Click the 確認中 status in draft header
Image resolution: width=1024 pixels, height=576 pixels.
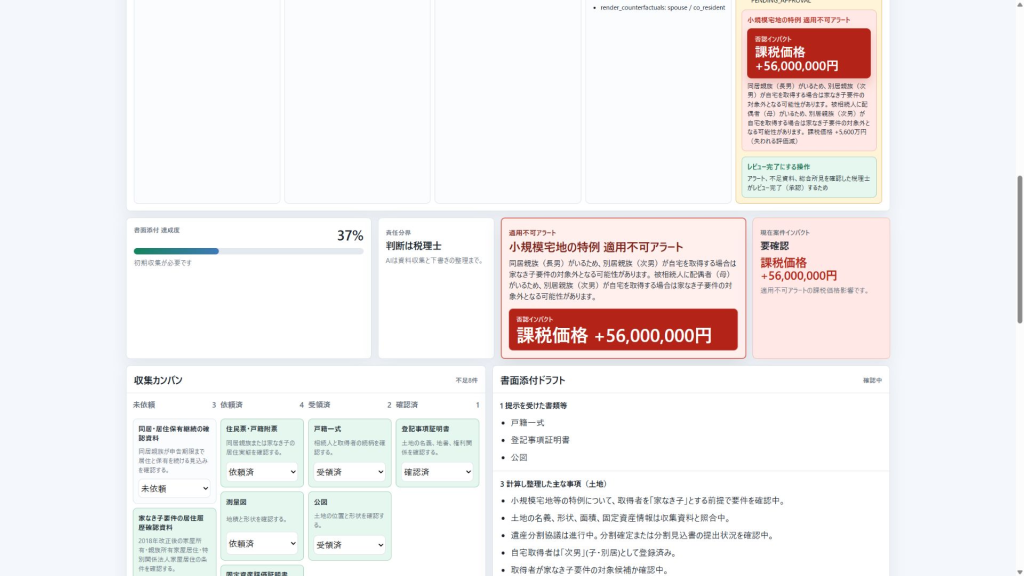pyautogui.click(x=872, y=380)
